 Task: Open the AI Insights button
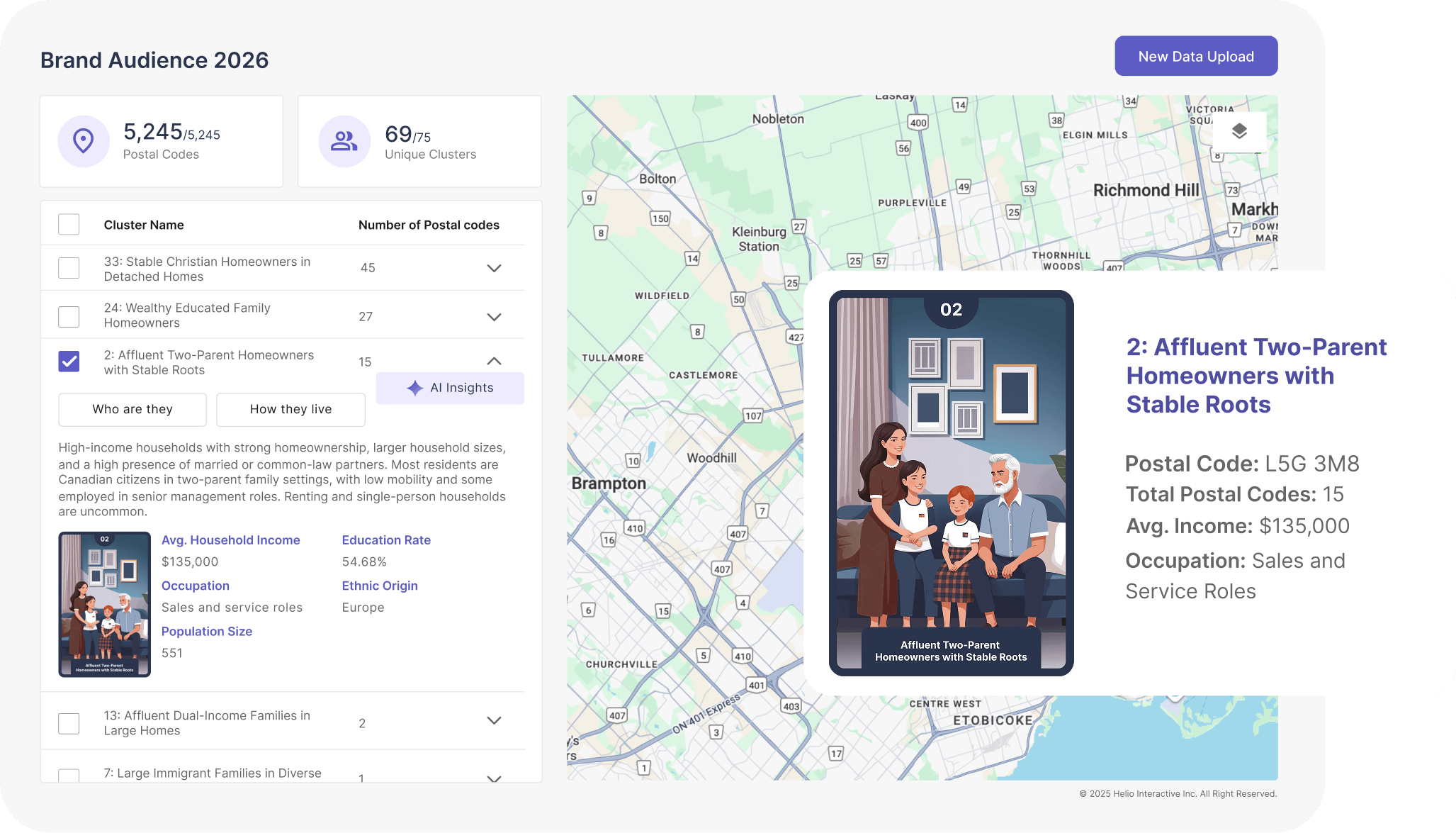click(x=450, y=388)
